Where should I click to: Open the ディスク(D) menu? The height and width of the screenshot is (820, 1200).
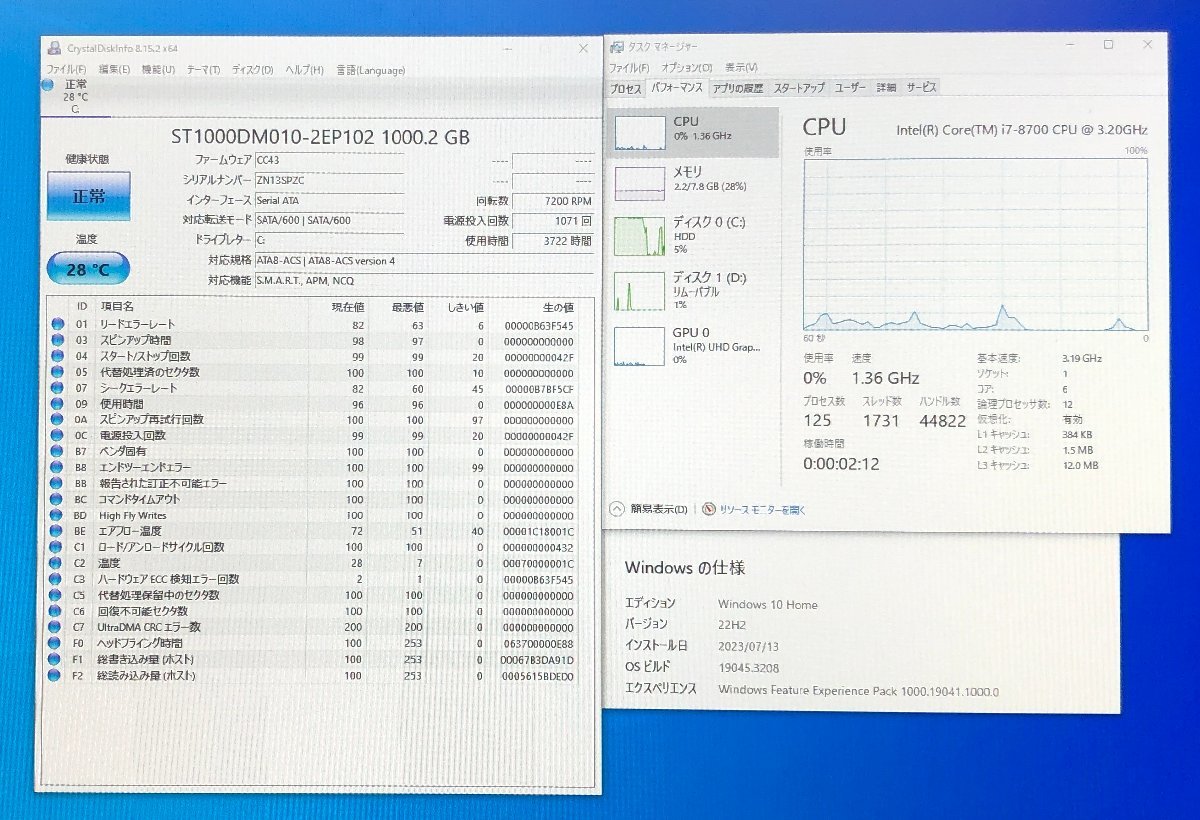252,70
